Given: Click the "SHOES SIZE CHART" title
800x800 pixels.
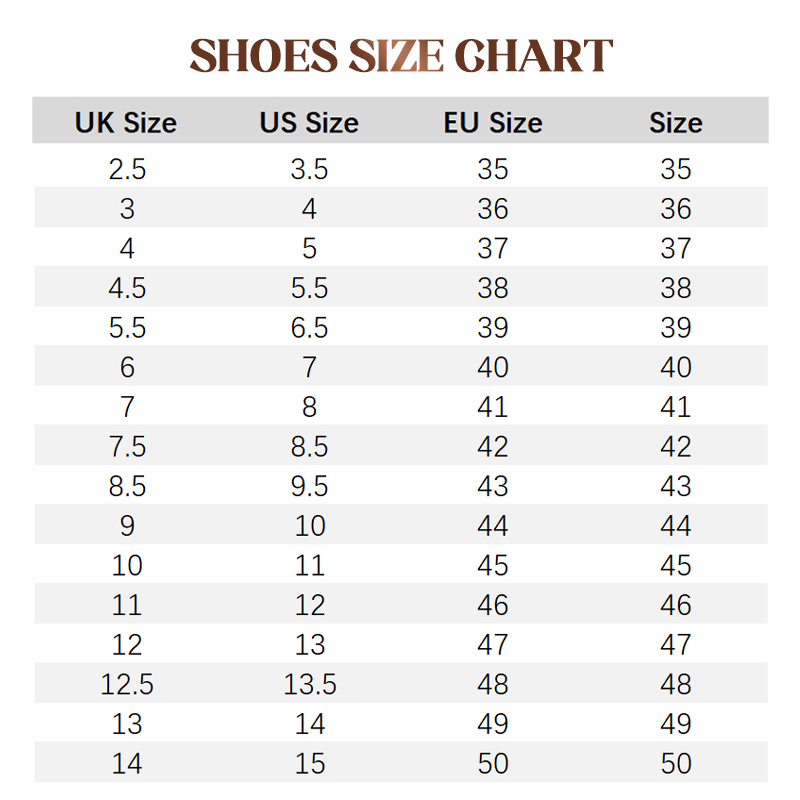Looking at the screenshot, I should click(400, 56).
